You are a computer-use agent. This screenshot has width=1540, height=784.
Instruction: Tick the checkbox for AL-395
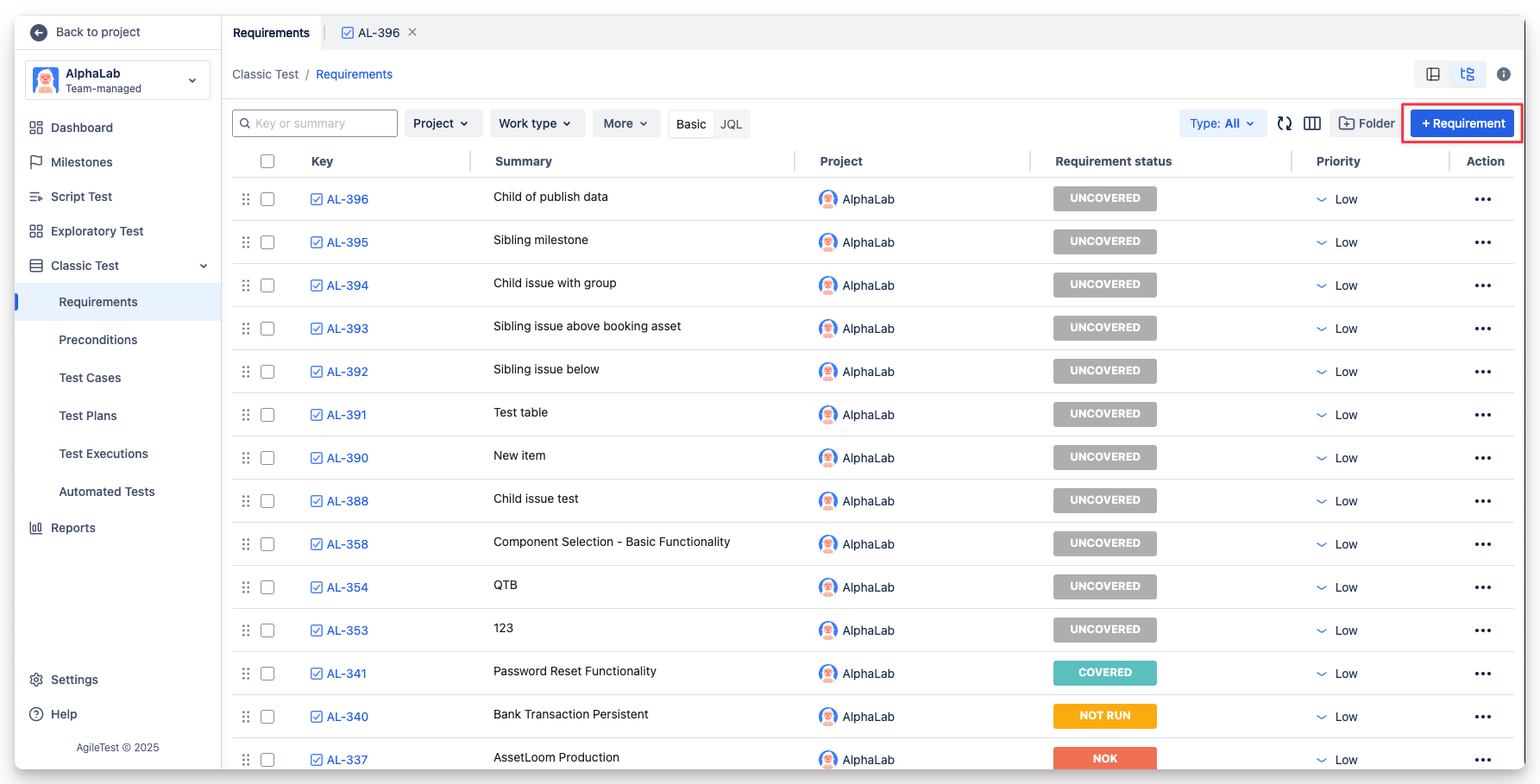[267, 242]
